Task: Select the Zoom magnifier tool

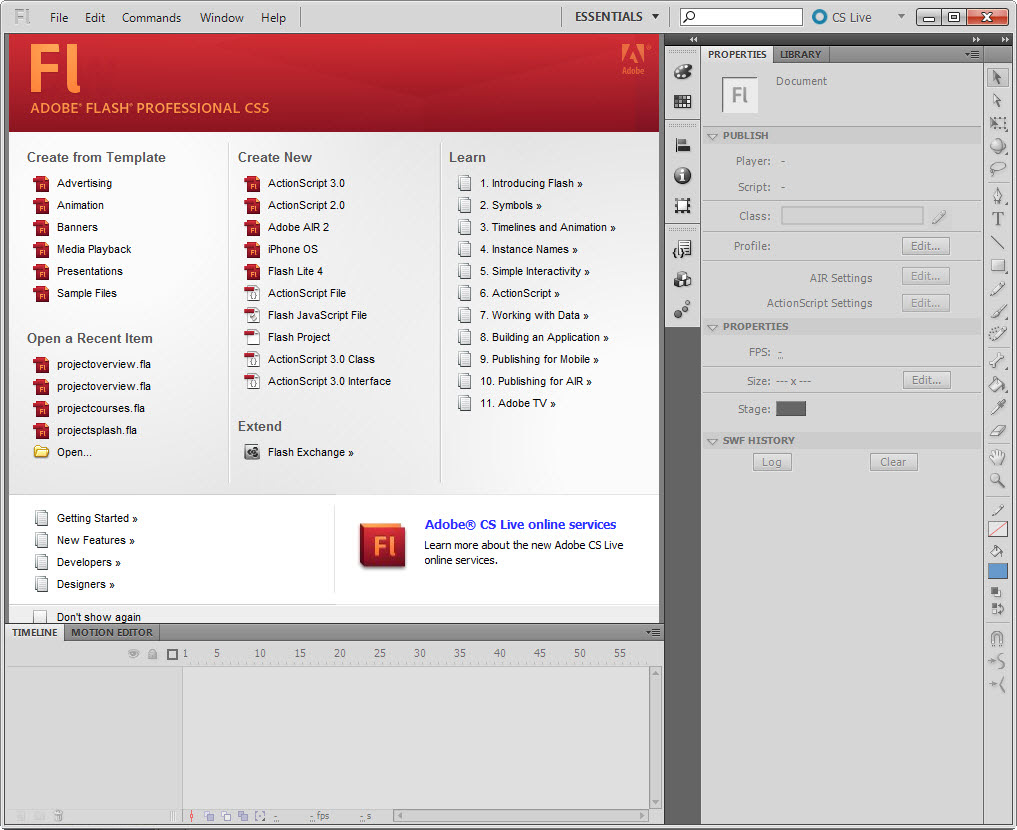Action: (x=998, y=480)
